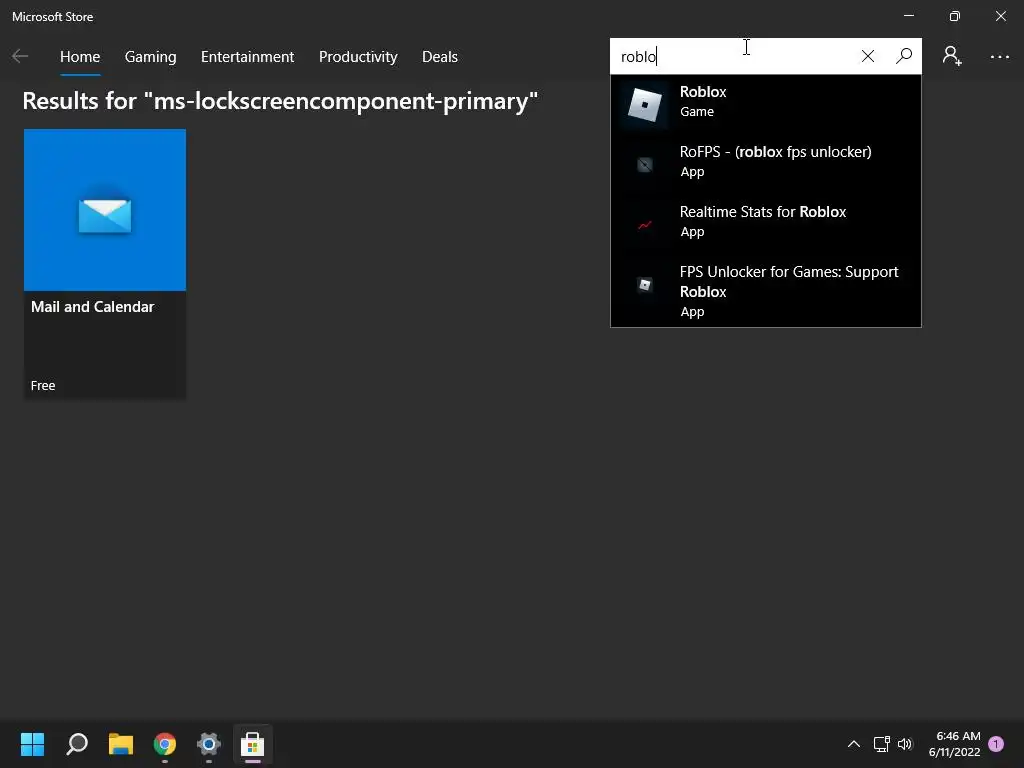Click the FPS Unlocker app icon
The width and height of the screenshot is (1024, 768).
click(645, 285)
